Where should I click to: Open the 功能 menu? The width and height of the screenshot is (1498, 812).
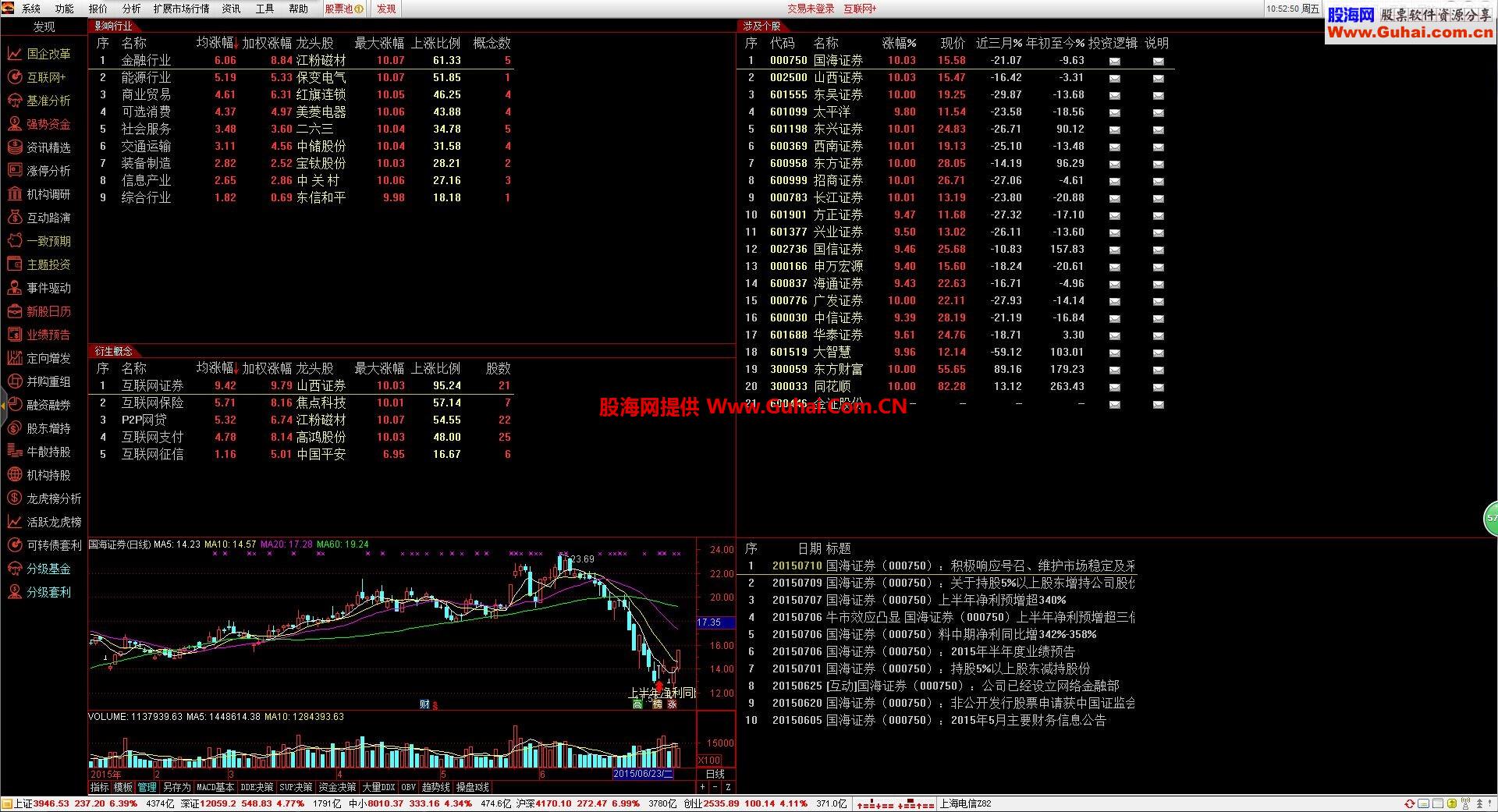coord(65,9)
